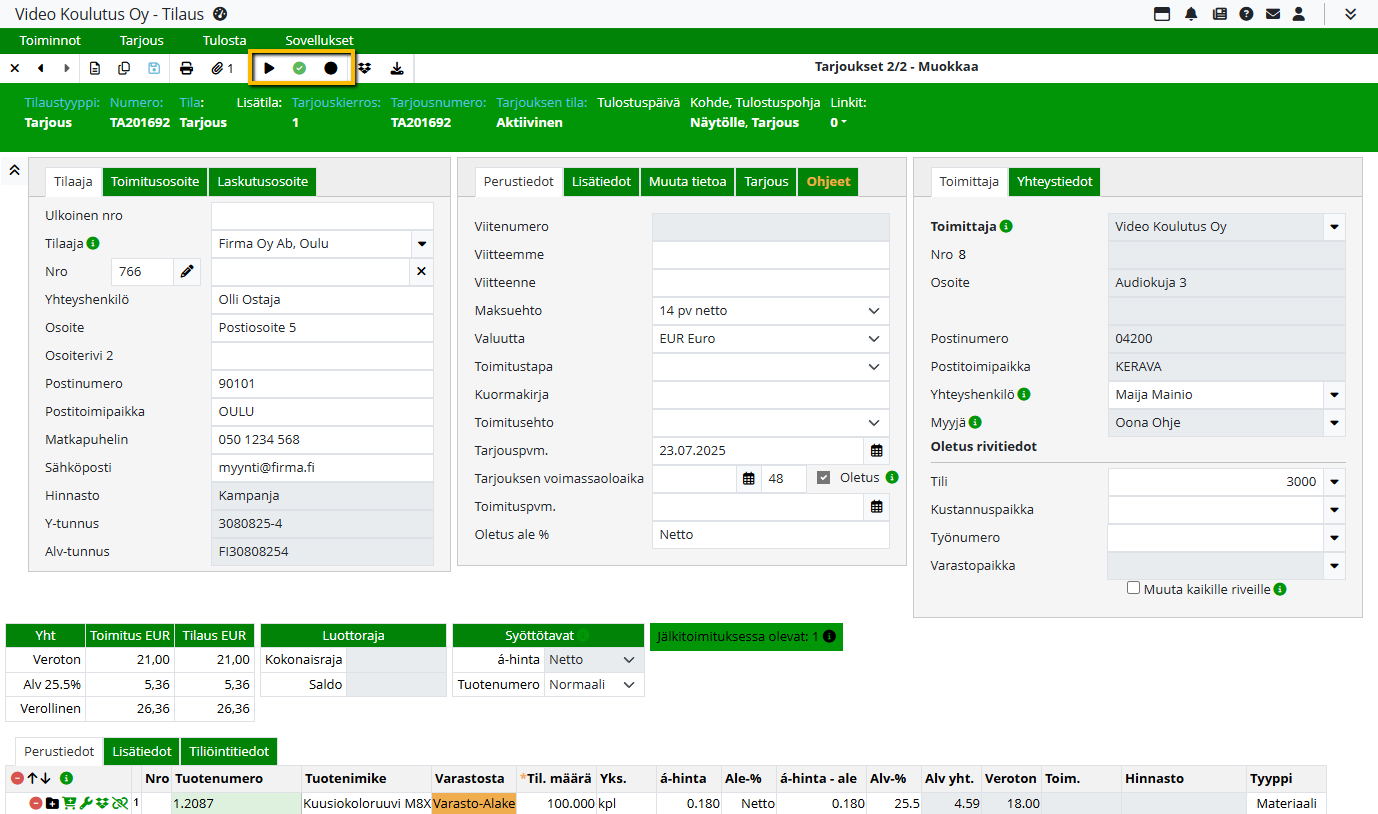
Task: Switch to the Toimitusosoite tab
Action: pos(155,182)
